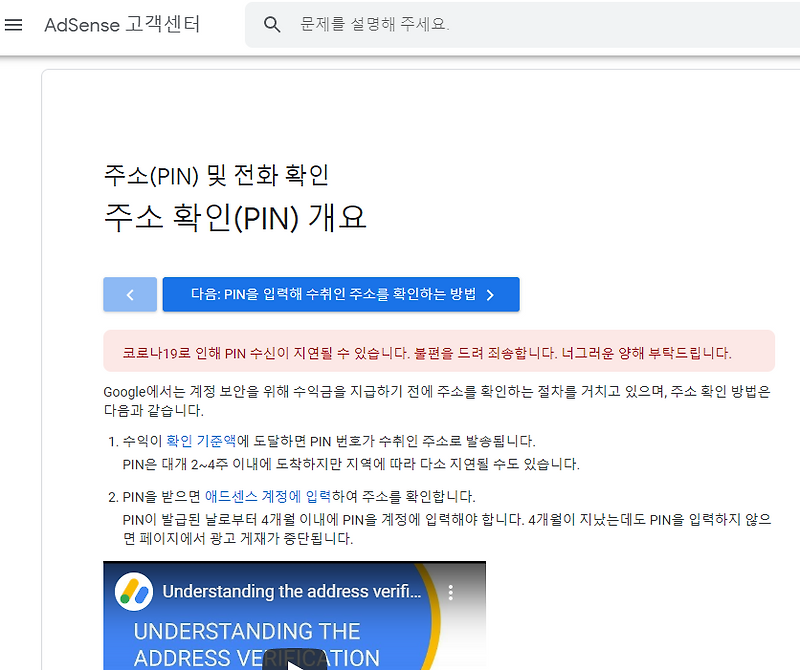Open the hamburger main menu

coord(14,24)
